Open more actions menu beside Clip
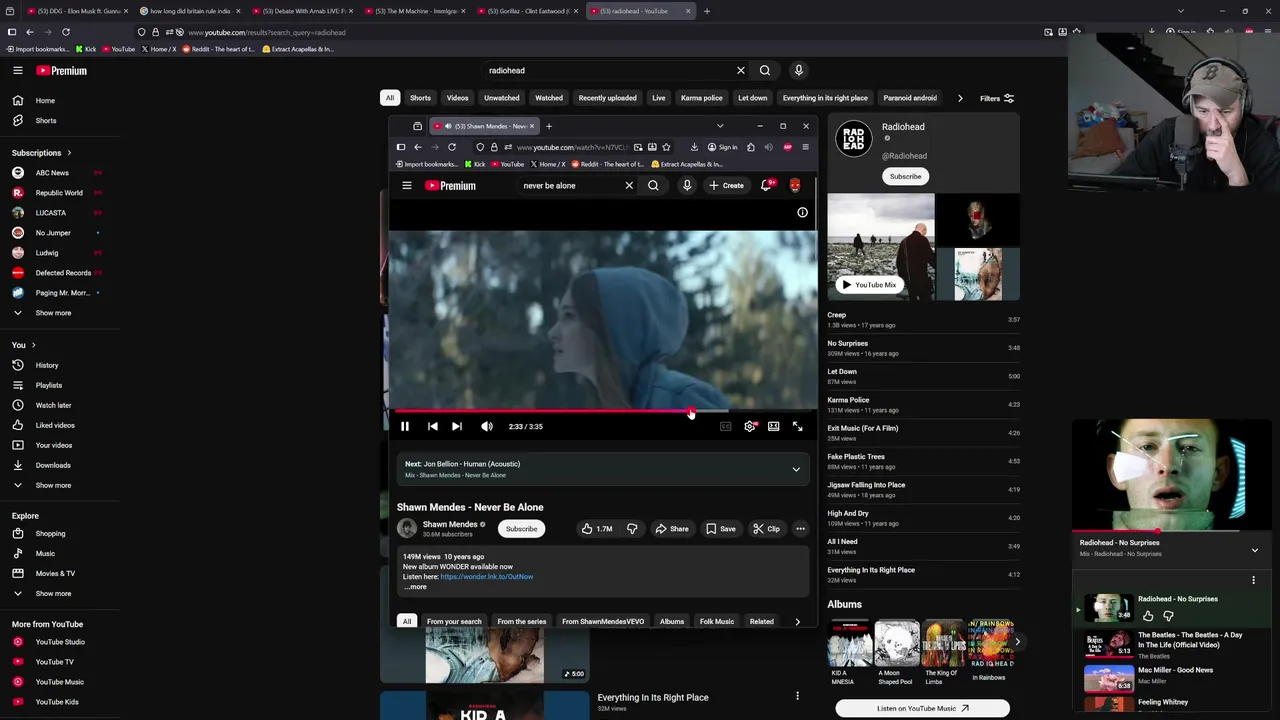 click(800, 529)
